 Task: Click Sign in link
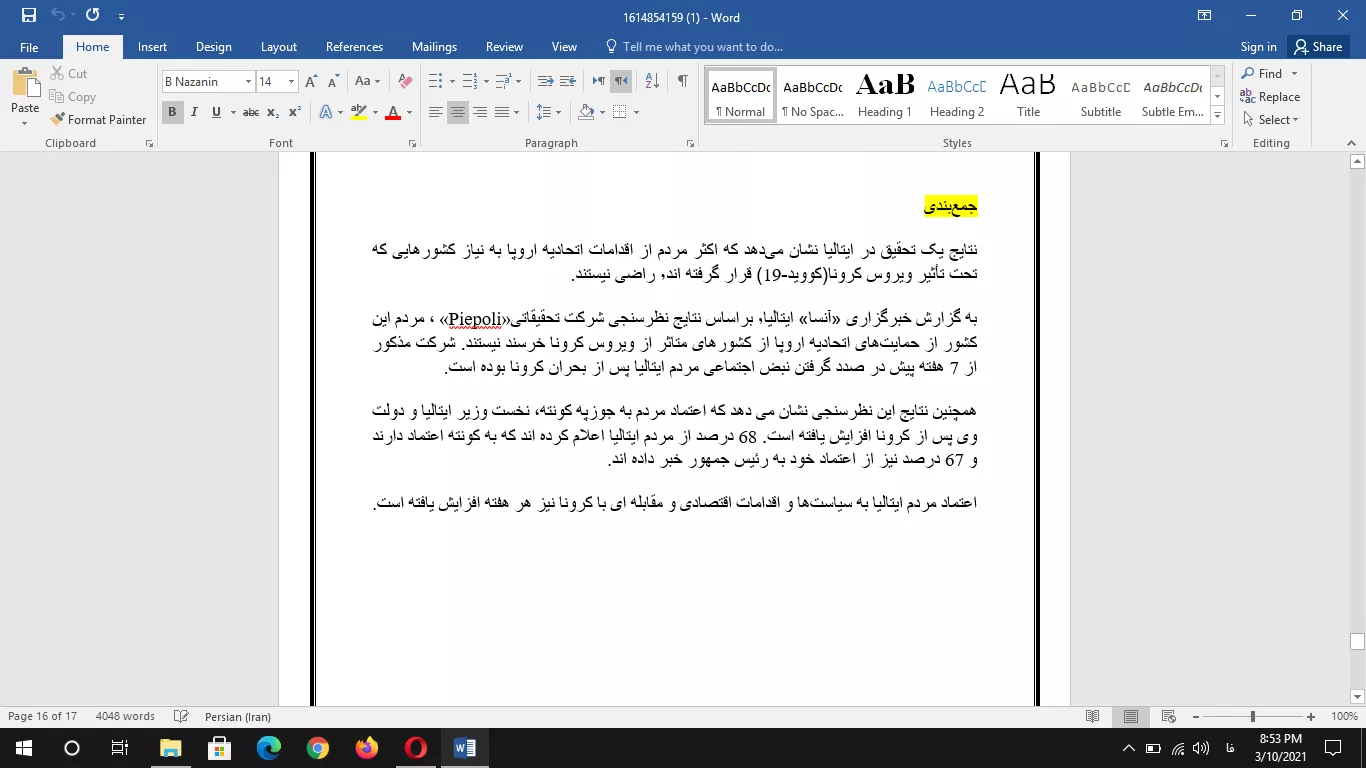click(1258, 47)
